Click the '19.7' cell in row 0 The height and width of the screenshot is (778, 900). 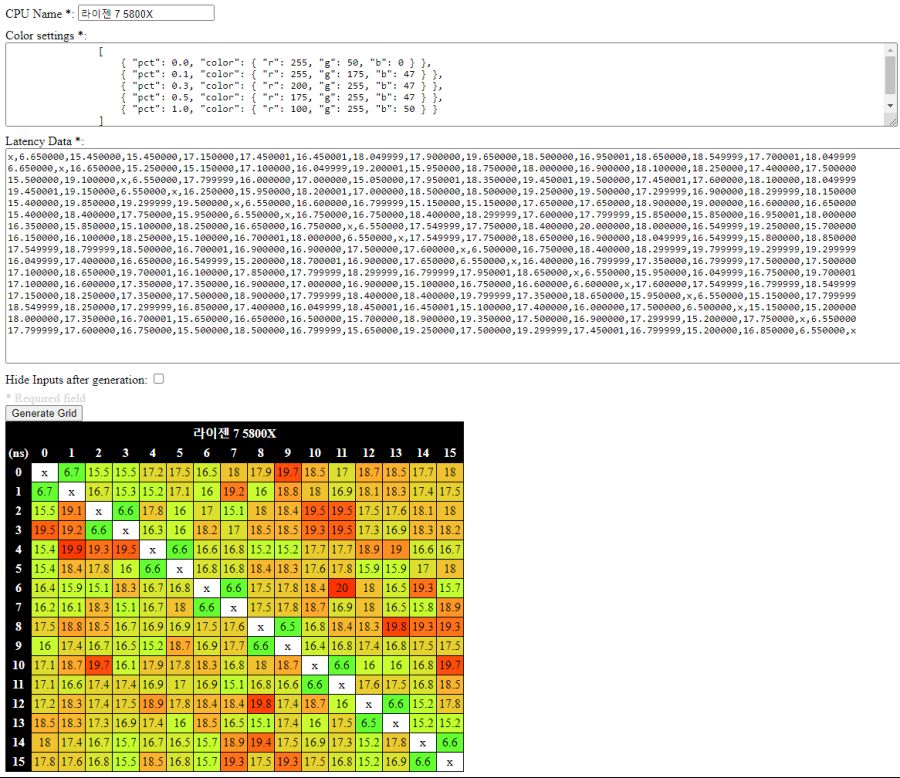point(288,473)
